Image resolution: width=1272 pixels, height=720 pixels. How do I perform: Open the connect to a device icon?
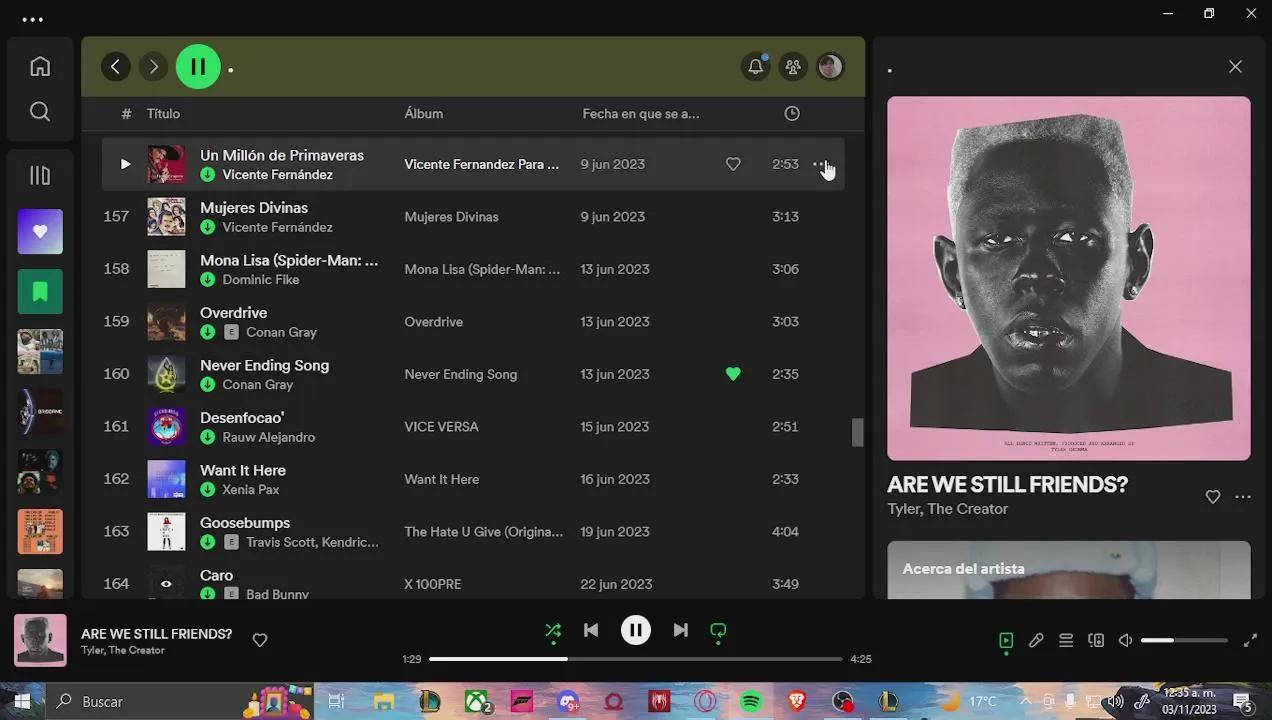pos(1096,640)
